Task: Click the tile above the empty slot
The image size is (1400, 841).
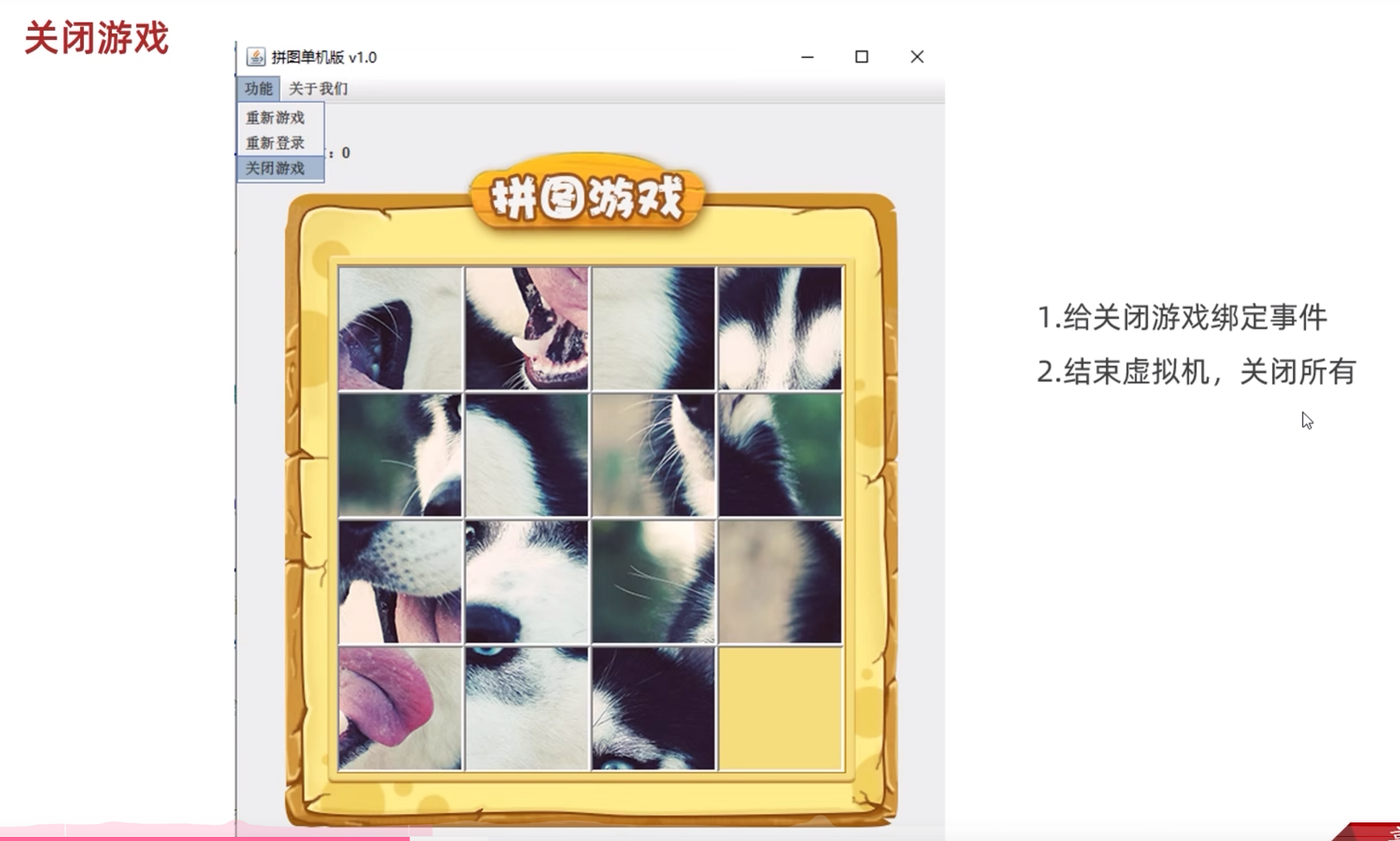Action: tap(780, 581)
